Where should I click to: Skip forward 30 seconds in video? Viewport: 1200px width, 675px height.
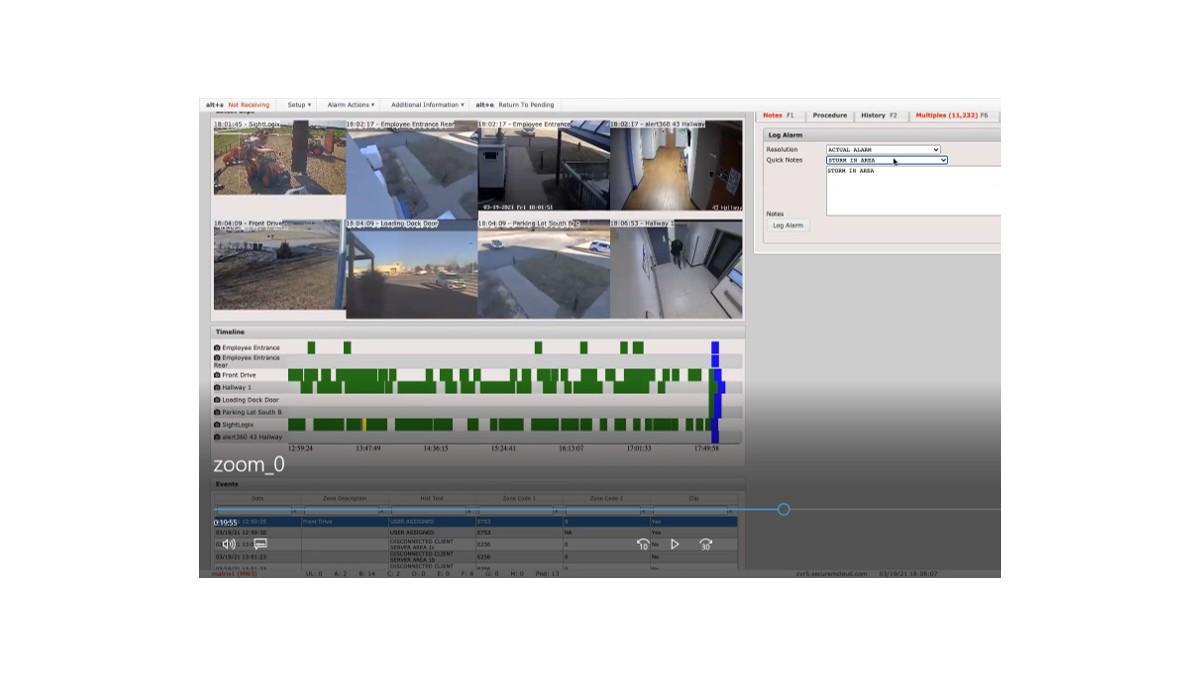coord(706,544)
